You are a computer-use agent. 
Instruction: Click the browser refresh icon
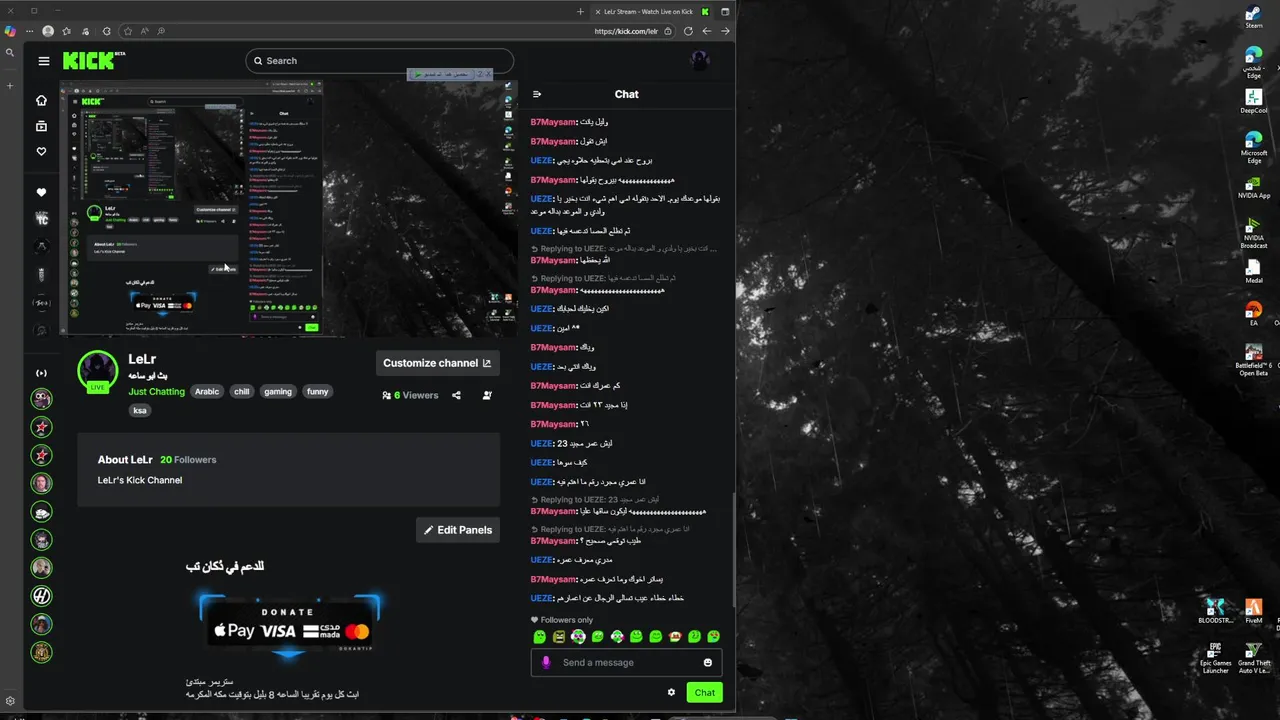click(x=688, y=31)
